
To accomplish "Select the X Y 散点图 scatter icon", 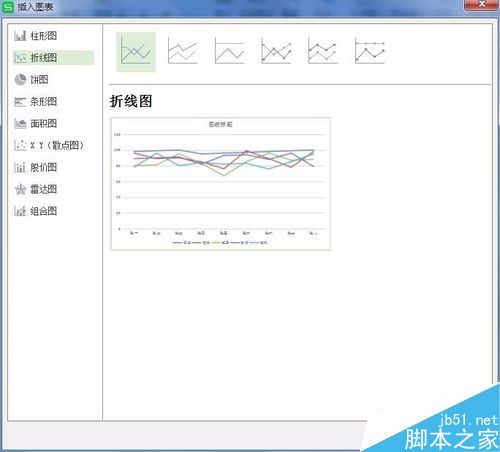I will [20, 145].
